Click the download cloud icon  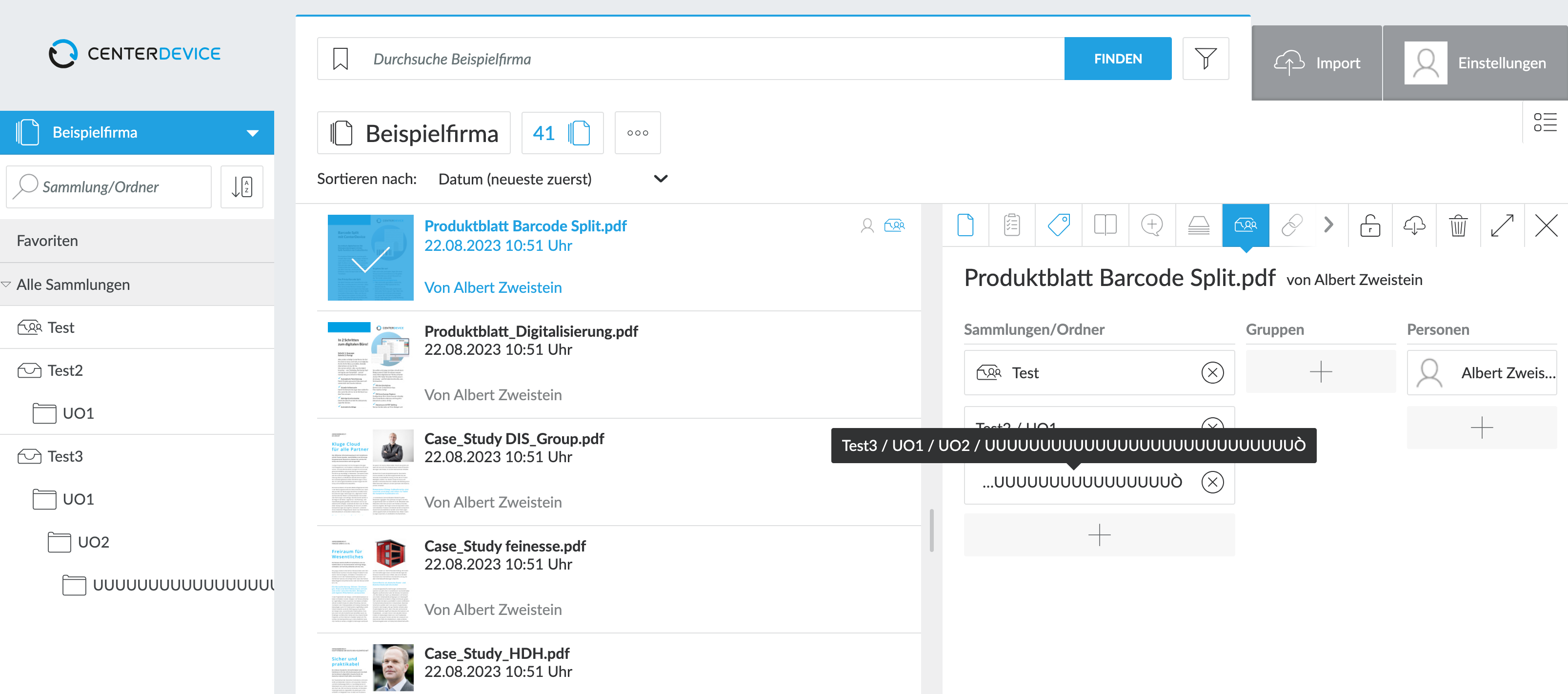pos(1414,225)
